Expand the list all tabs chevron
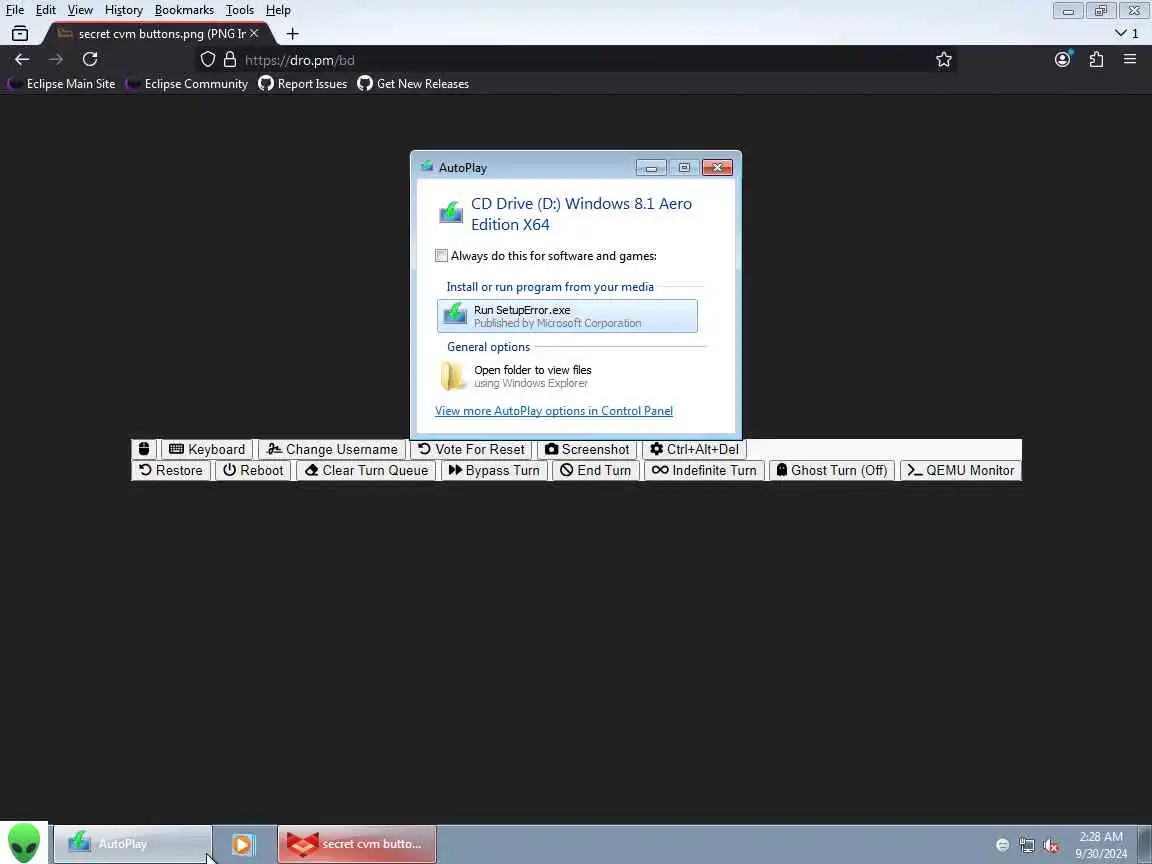 pyautogui.click(x=1126, y=33)
